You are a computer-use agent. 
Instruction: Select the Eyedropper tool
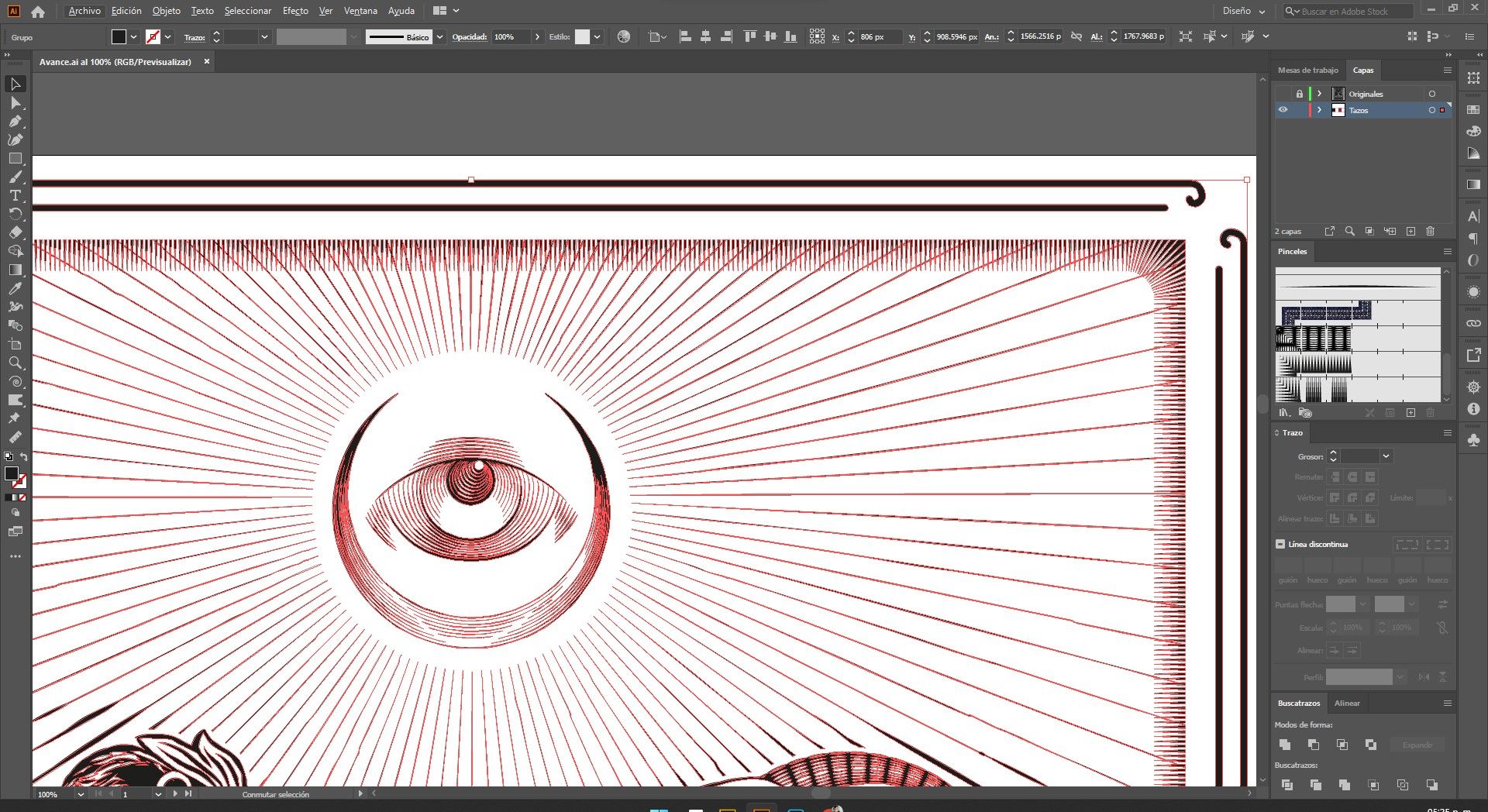[15, 288]
